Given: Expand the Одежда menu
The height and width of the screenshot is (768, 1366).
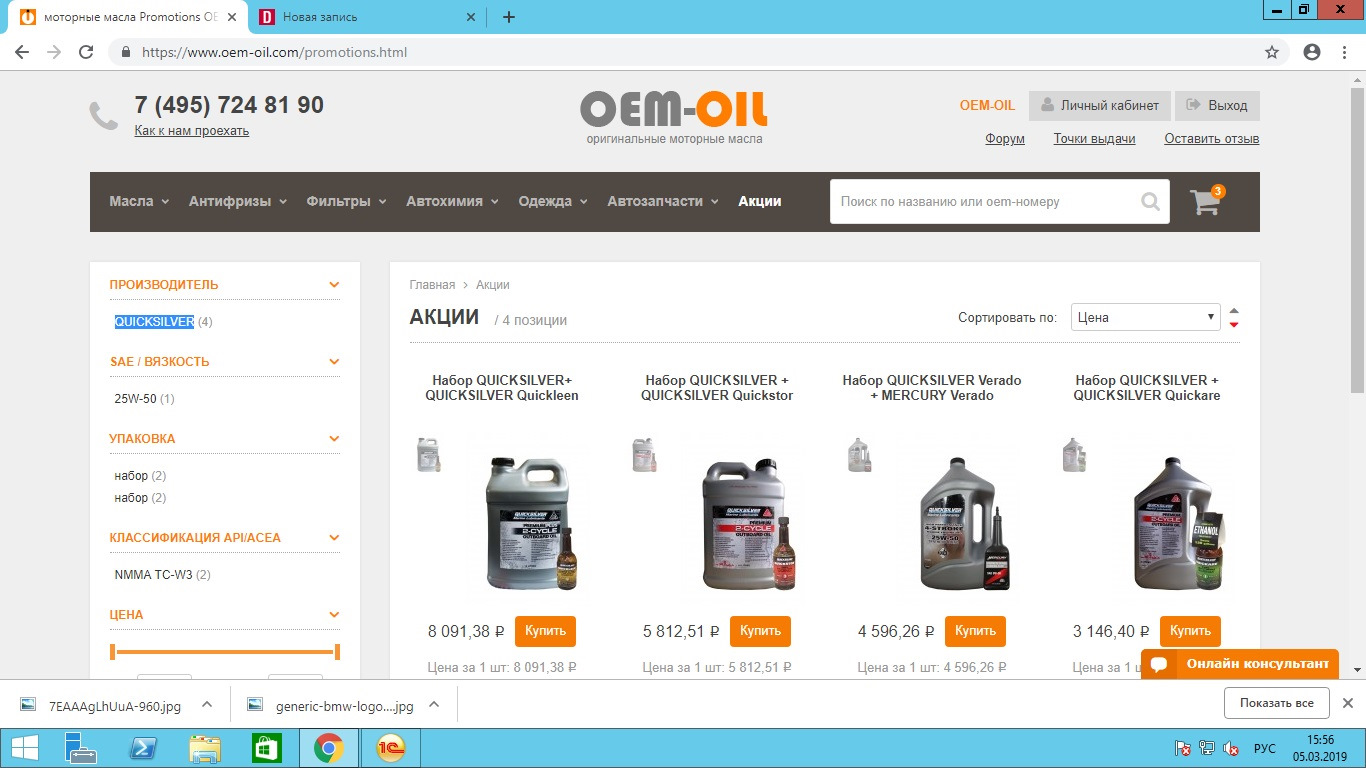Looking at the screenshot, I should pos(553,201).
